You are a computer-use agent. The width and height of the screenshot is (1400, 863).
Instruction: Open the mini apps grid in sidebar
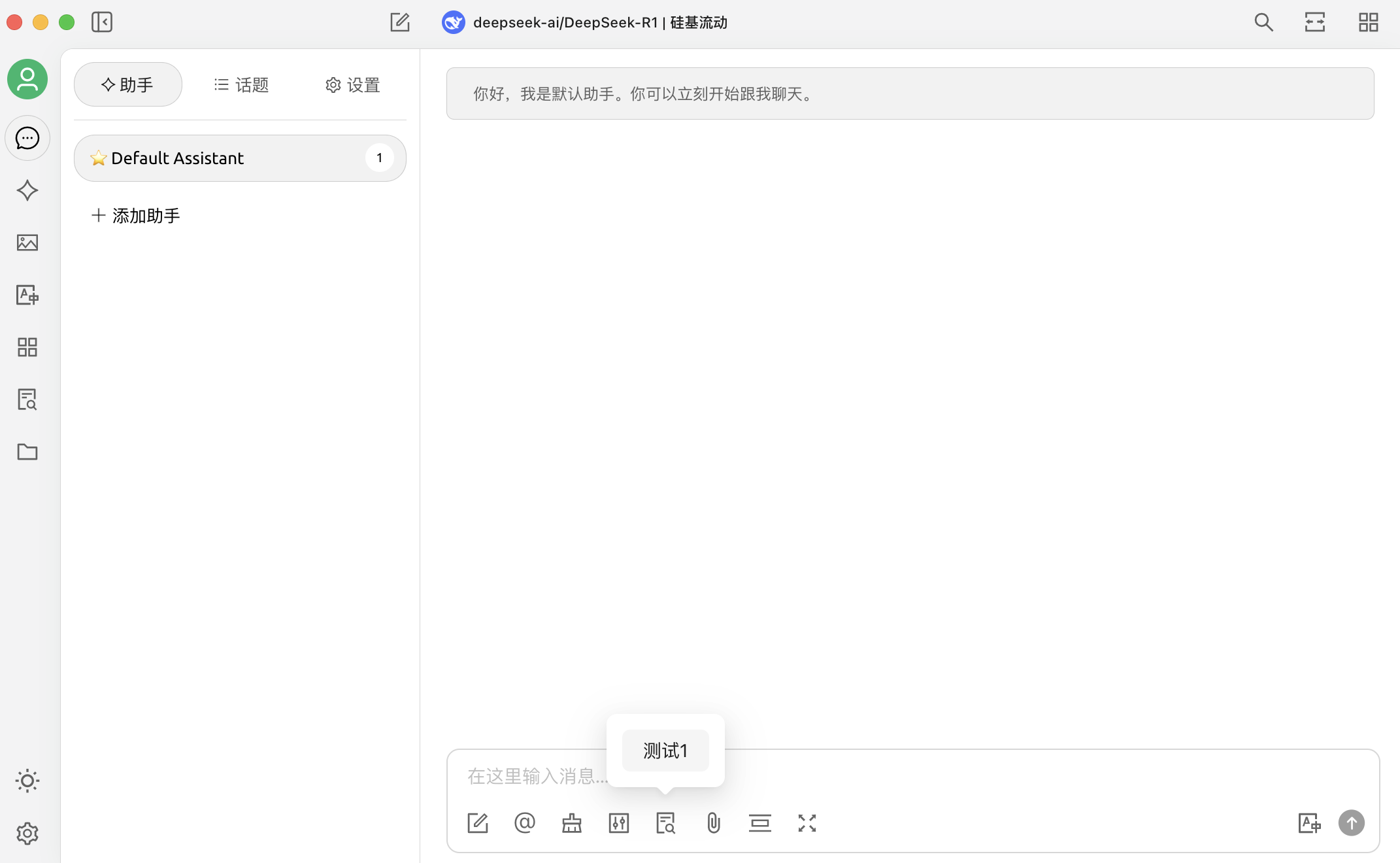click(27, 347)
